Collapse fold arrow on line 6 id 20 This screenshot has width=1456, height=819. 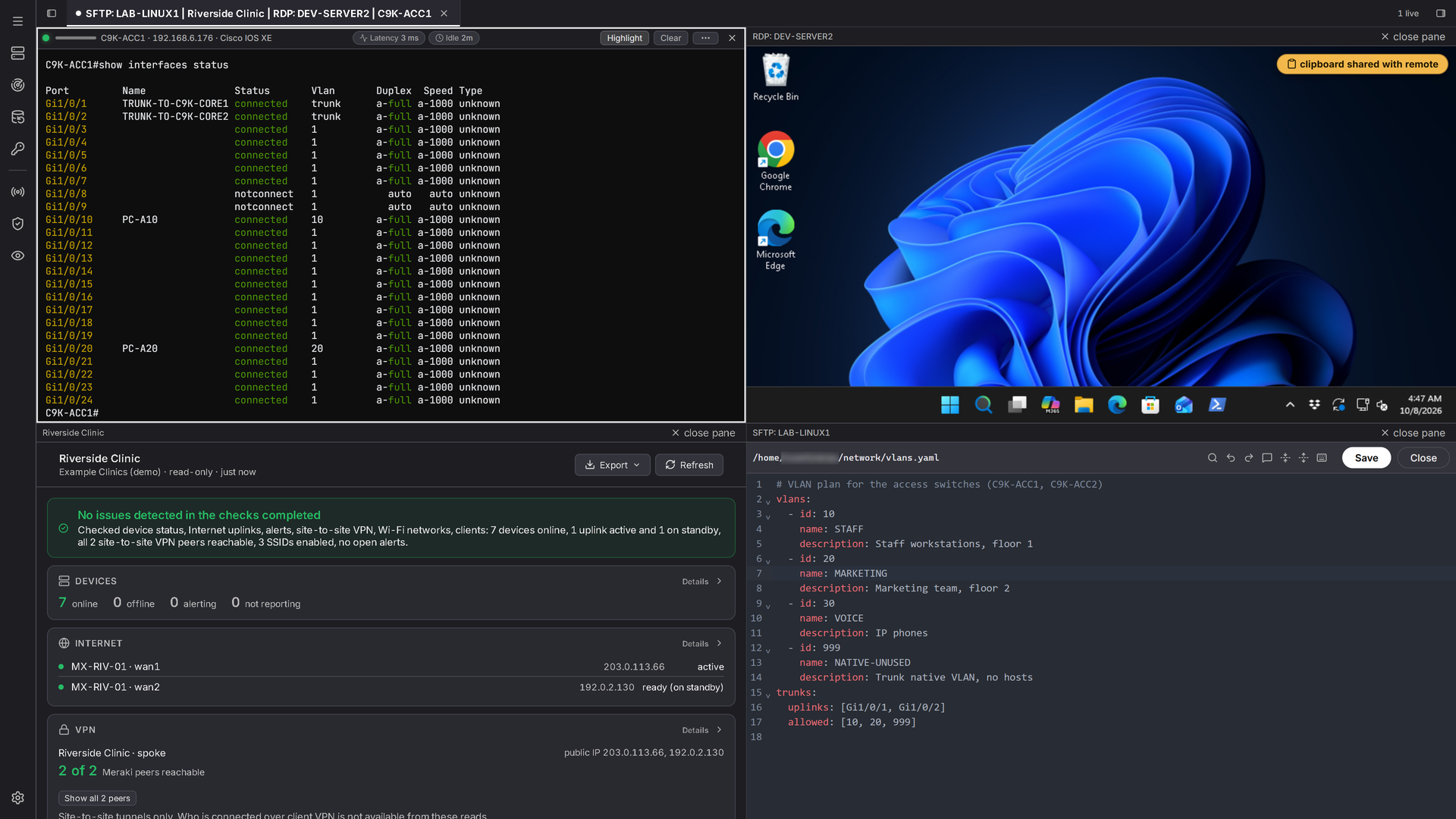pyautogui.click(x=768, y=561)
